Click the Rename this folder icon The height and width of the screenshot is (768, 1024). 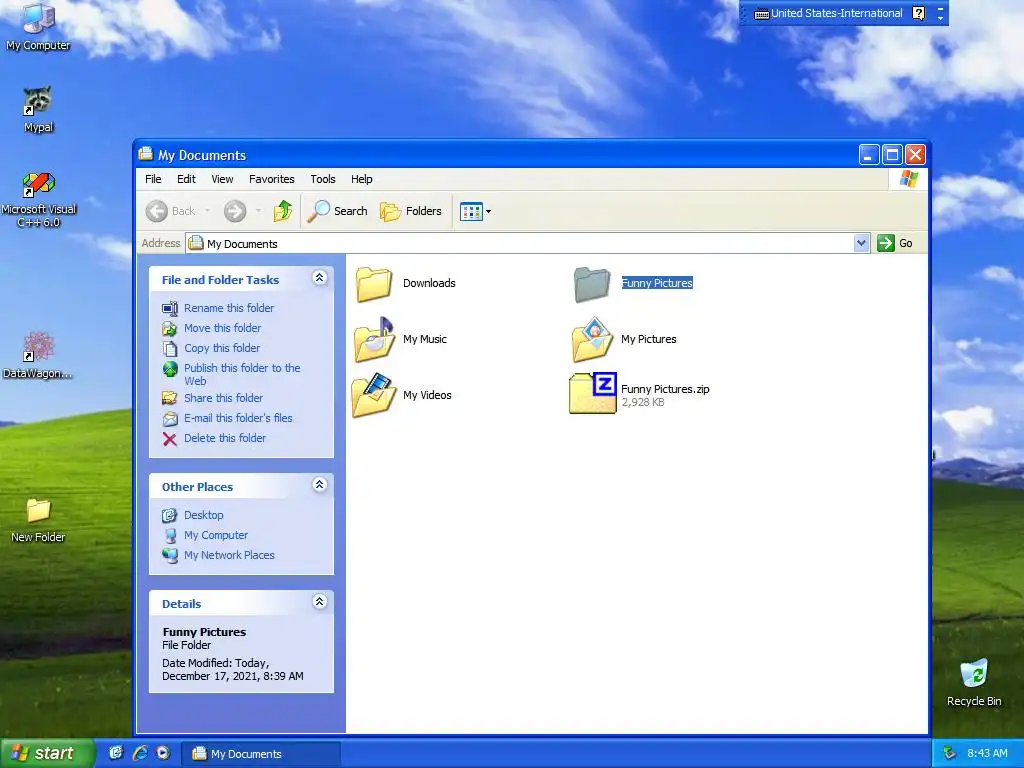click(170, 308)
